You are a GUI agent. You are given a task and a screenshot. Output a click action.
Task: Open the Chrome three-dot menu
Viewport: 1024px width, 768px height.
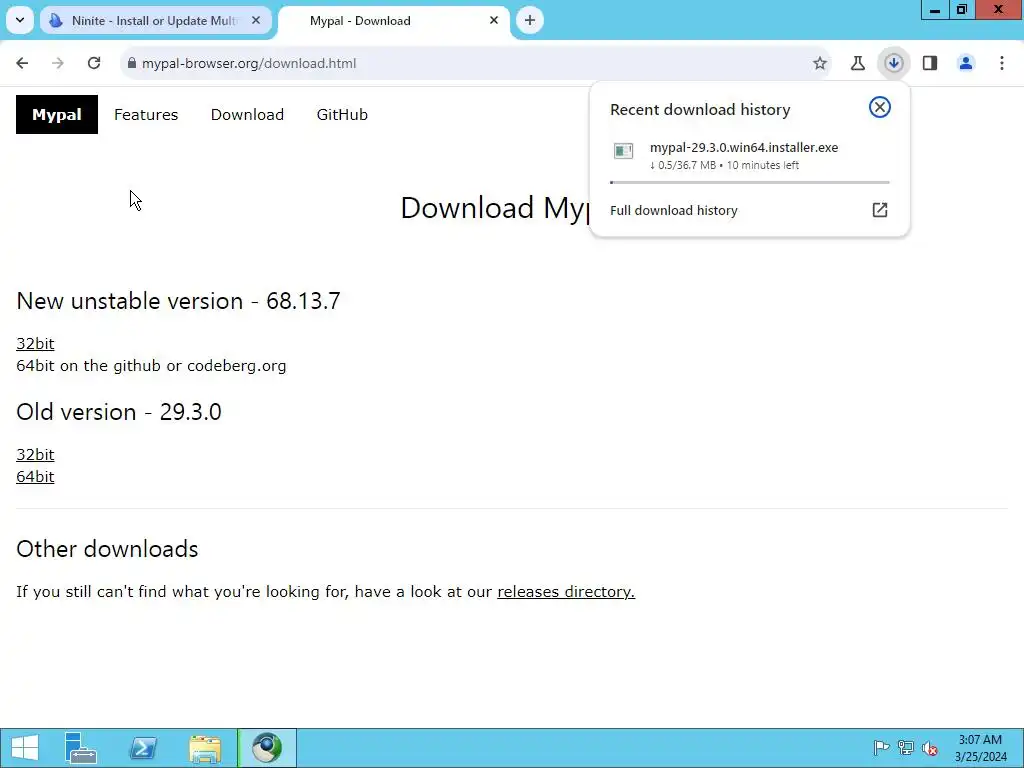(1002, 63)
